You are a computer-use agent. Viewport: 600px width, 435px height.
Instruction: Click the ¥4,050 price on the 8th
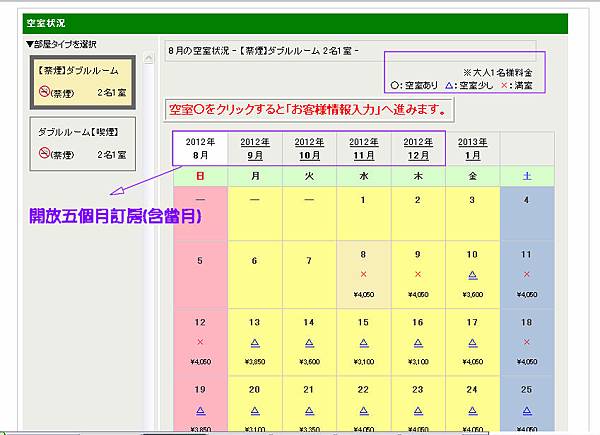[364, 295]
